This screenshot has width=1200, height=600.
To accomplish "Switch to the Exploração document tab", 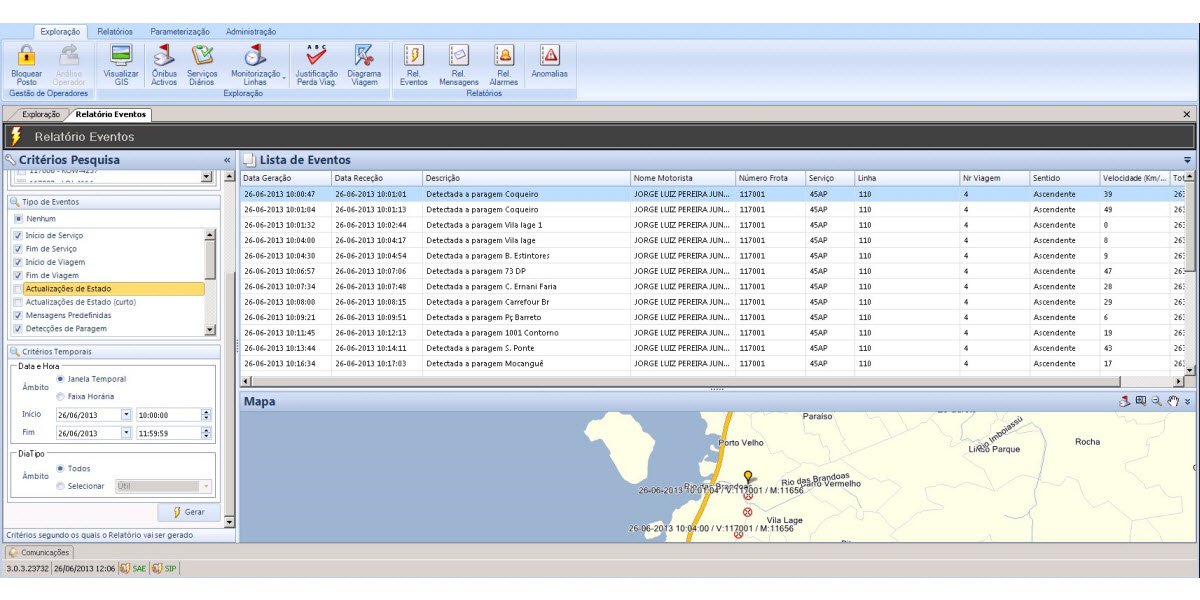I will [x=40, y=114].
